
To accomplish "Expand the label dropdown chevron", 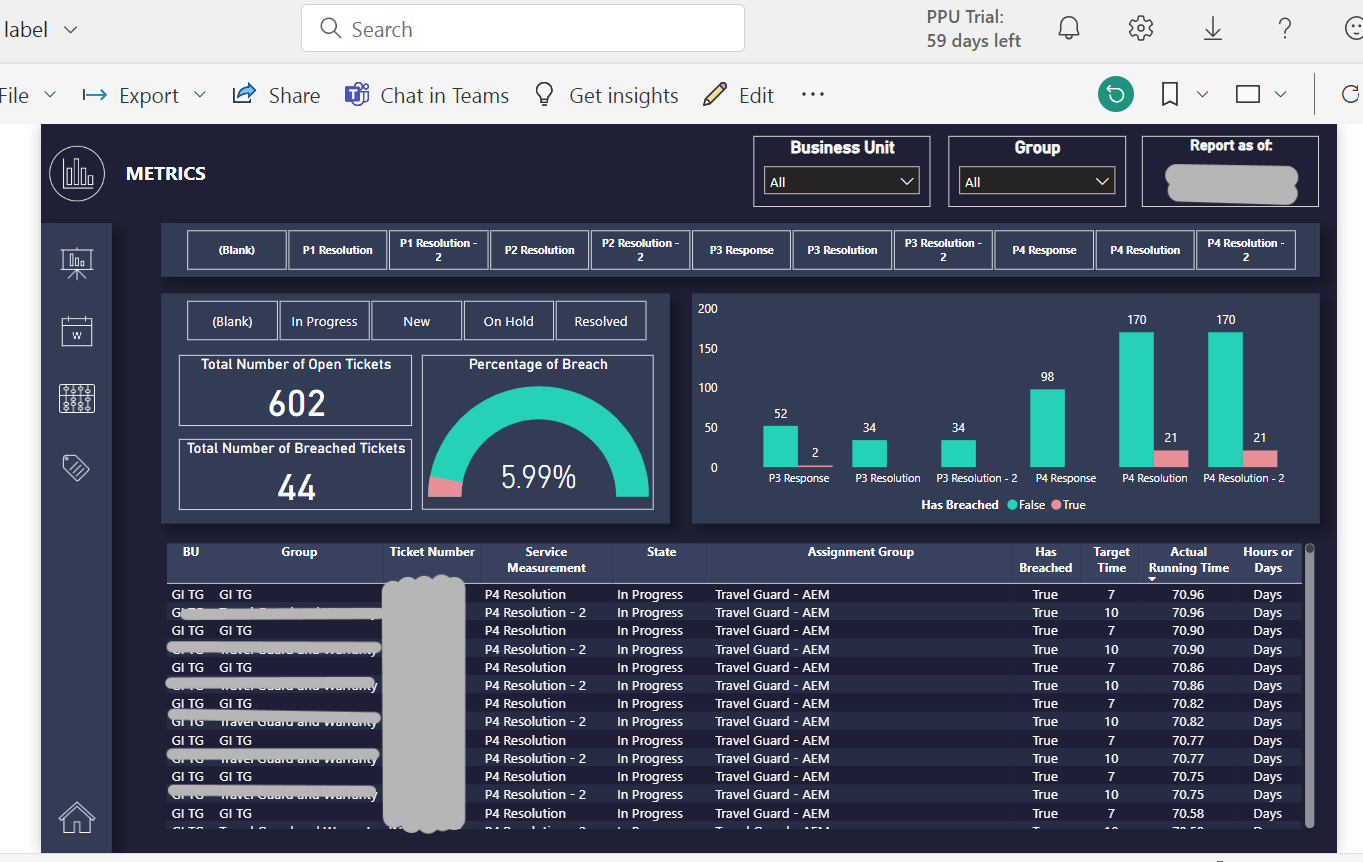I will tap(70, 30).
